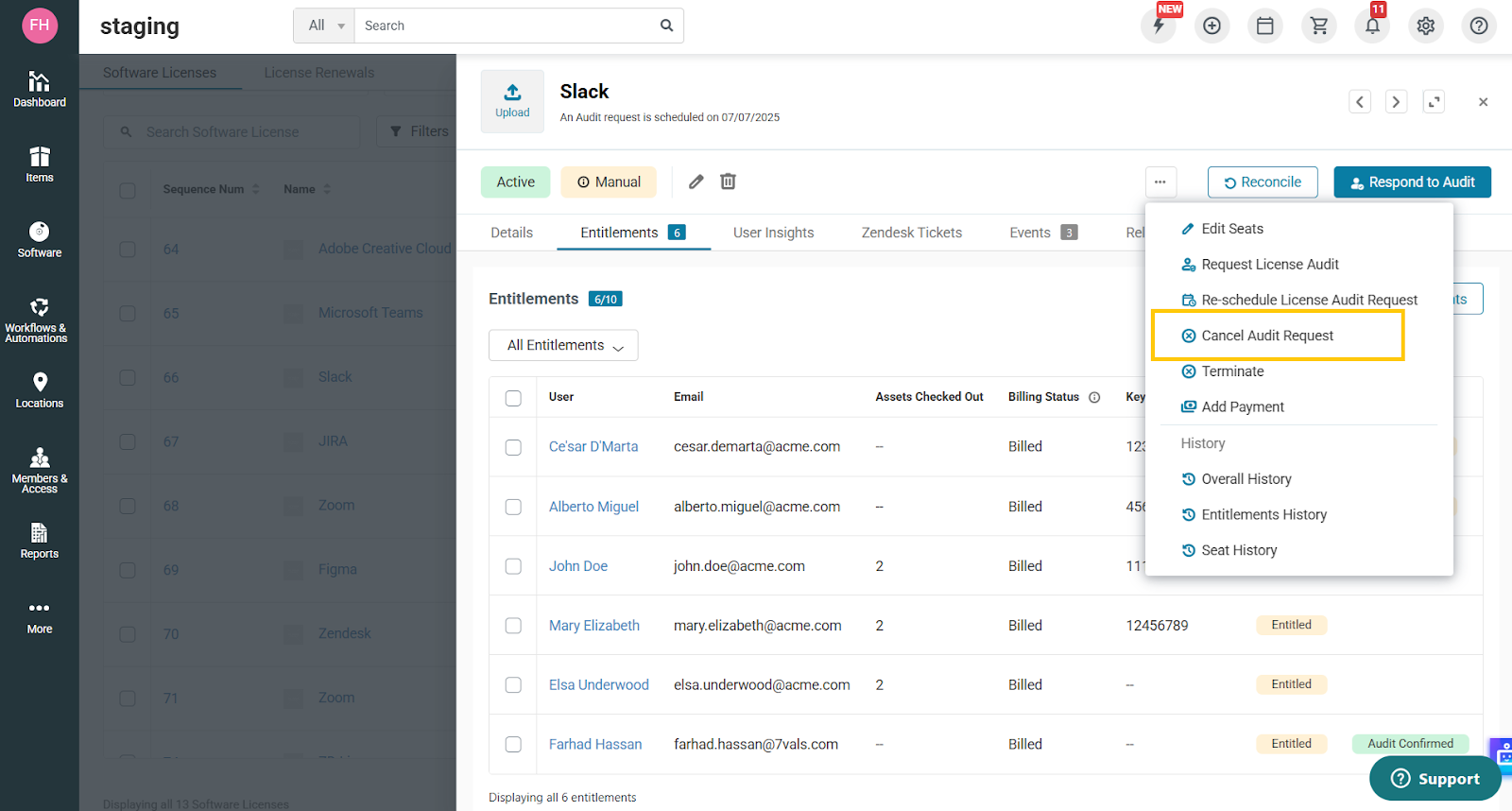The height and width of the screenshot is (811, 1512).
Task: Go to Software in the sidebar
Action: (40, 239)
